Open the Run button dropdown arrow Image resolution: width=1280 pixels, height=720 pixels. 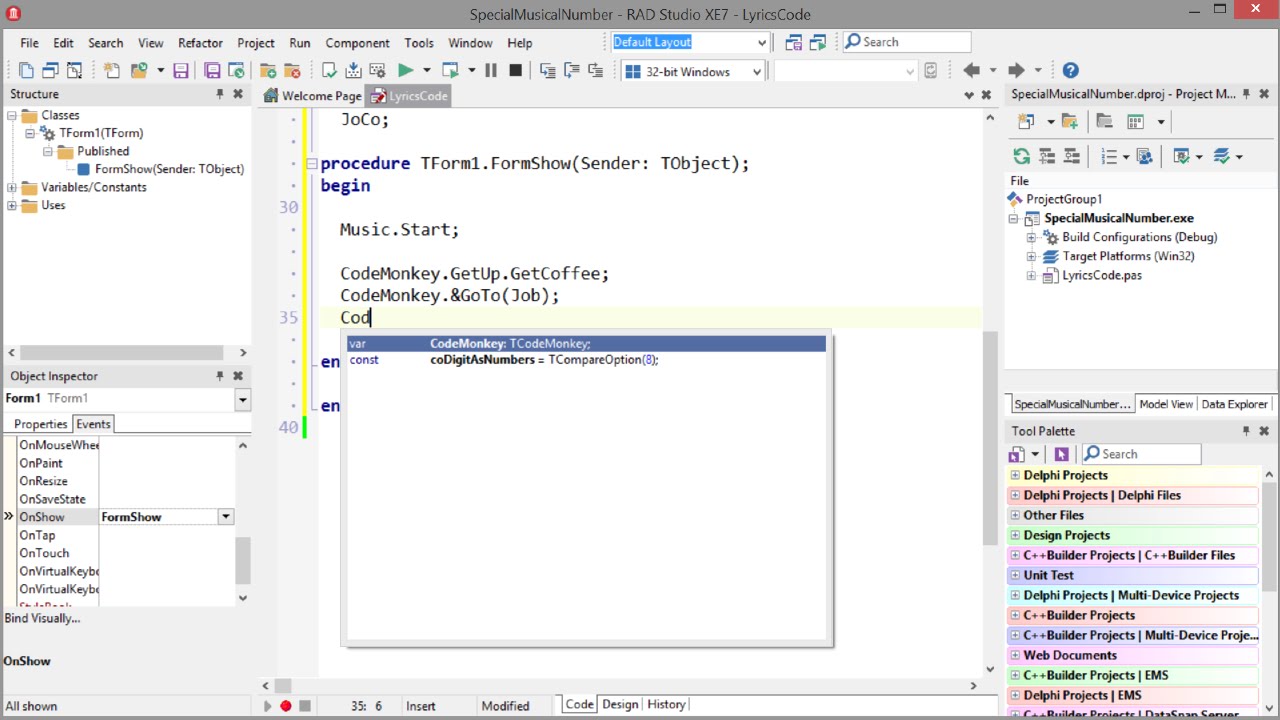pos(426,71)
